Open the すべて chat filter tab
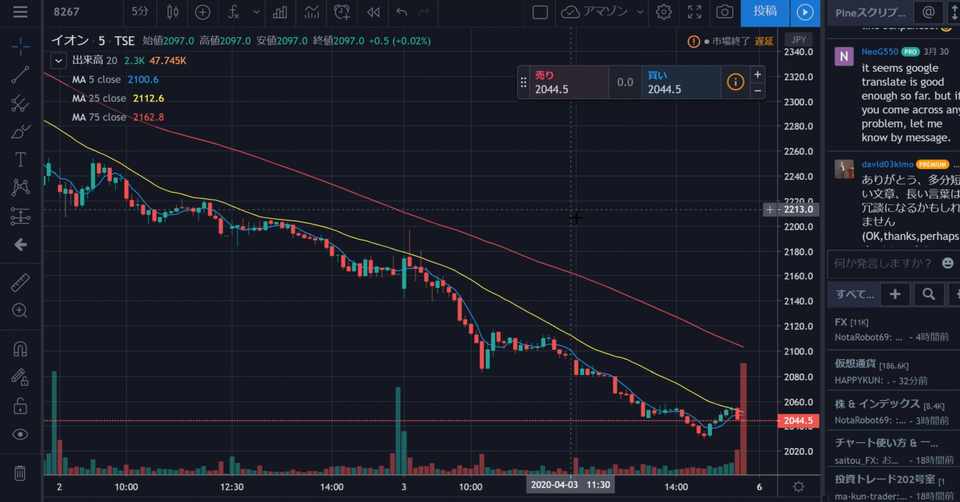 pos(855,294)
